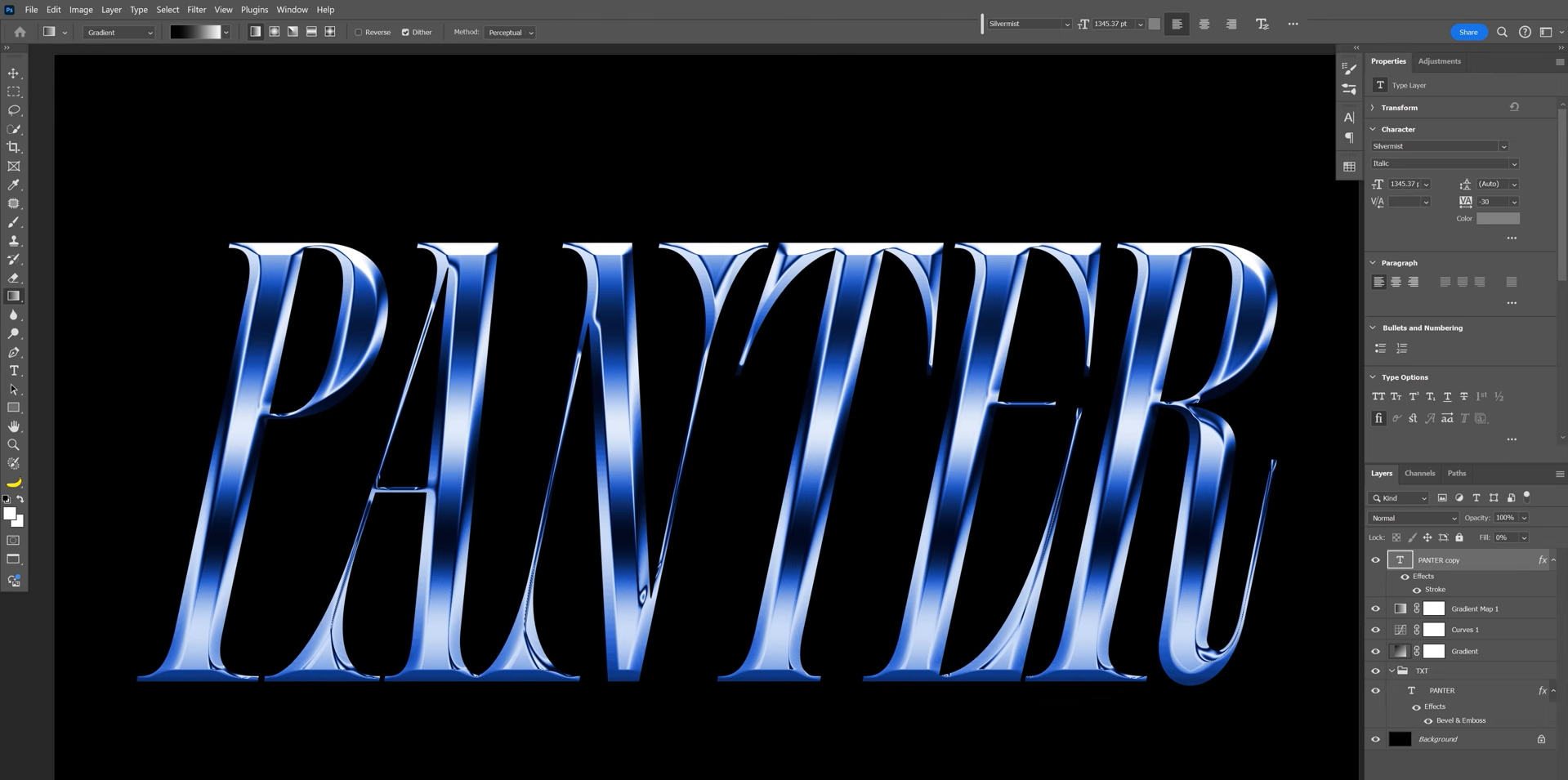Viewport: 1568px width, 780px height.
Task: Toggle visibility of Background layer
Action: 1376,740
